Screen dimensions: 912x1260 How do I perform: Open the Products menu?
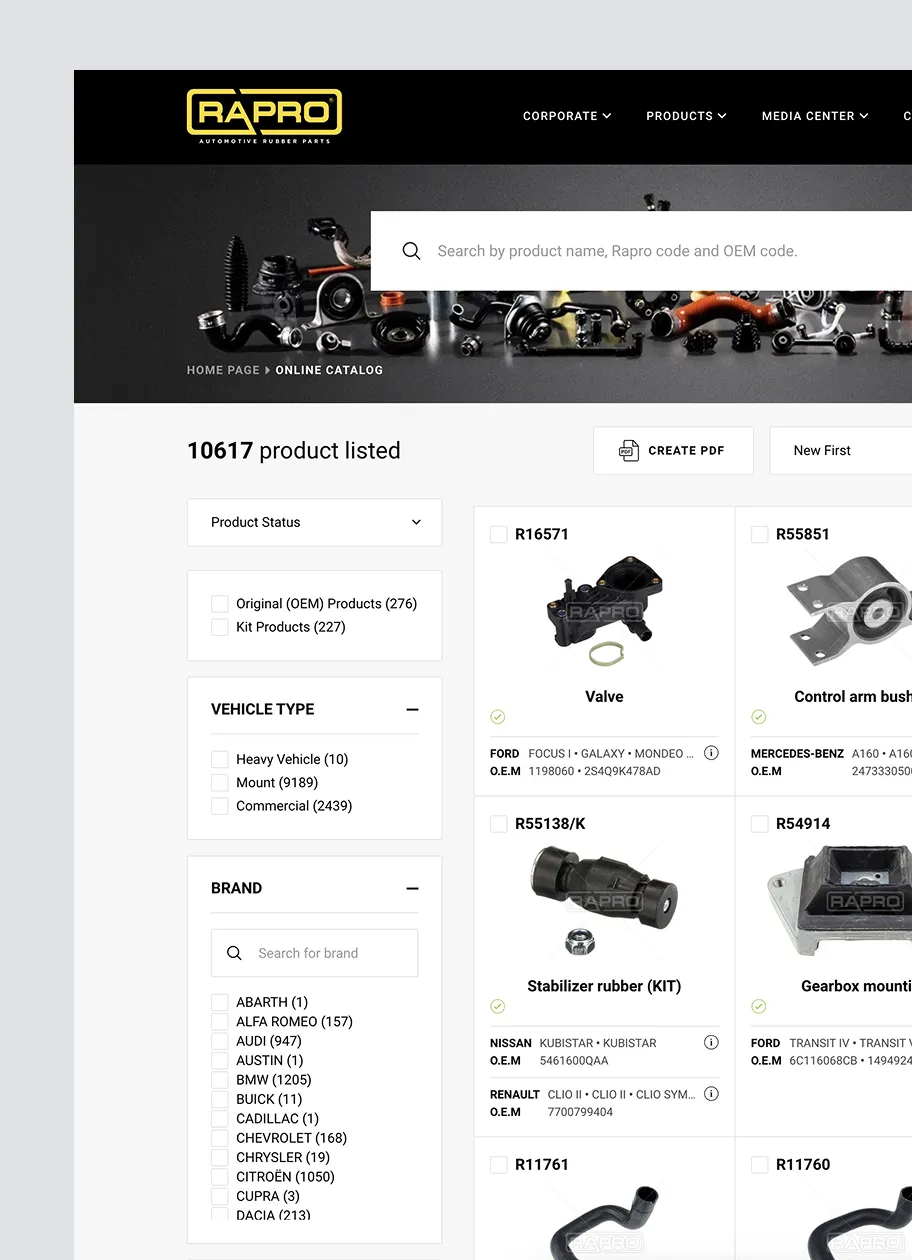[686, 116]
